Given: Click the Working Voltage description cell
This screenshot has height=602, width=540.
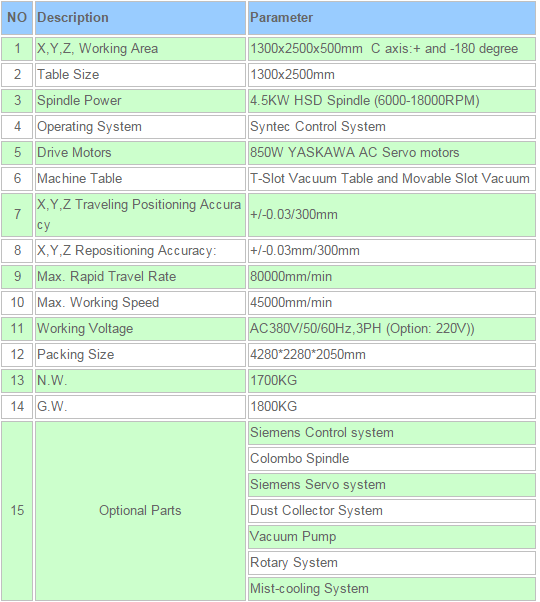Looking at the screenshot, I should 140,329.
